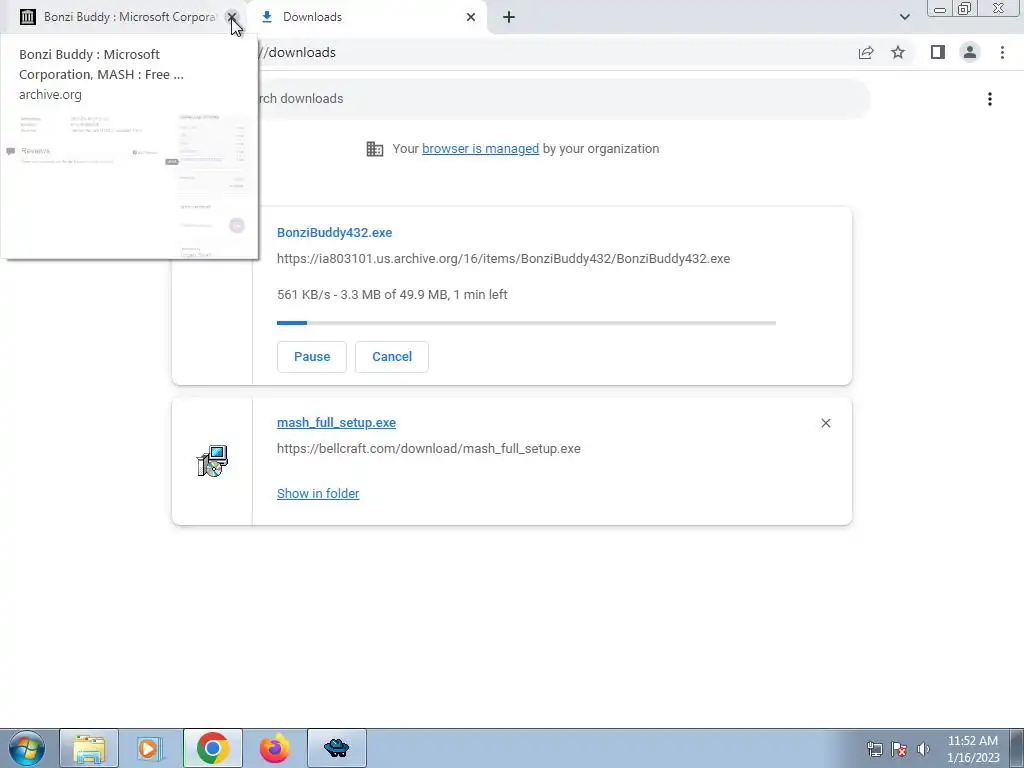The image size is (1024, 768).
Task: Launch Windows Media Player from the taskbar
Action: click(x=150, y=748)
